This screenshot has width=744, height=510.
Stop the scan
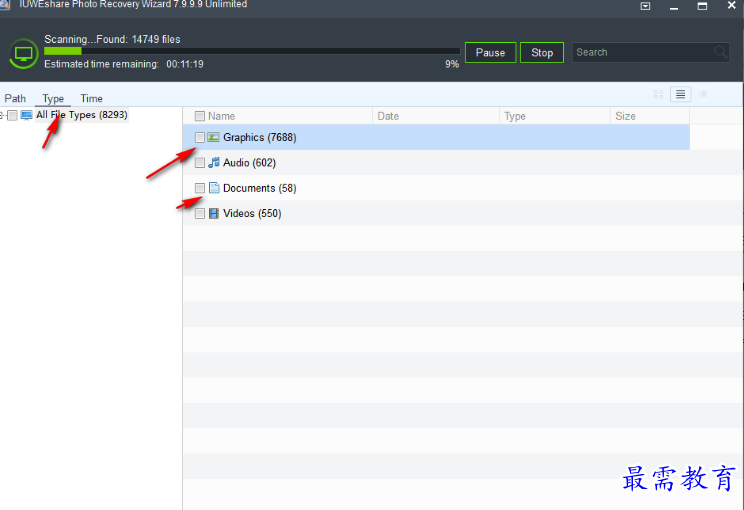[542, 53]
